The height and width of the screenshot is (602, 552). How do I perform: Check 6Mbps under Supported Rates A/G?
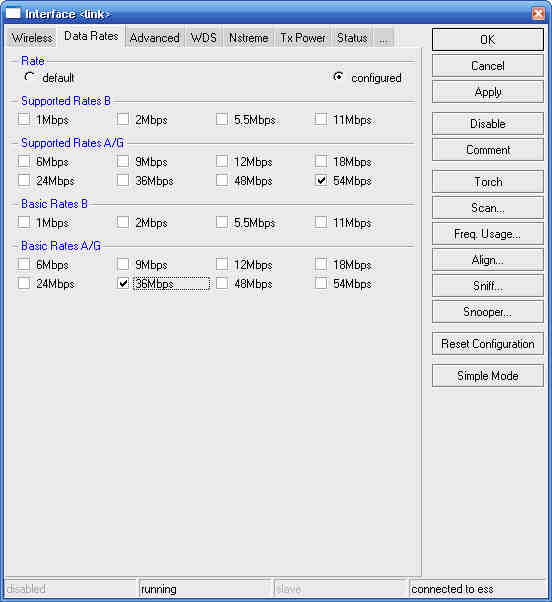click(24, 161)
